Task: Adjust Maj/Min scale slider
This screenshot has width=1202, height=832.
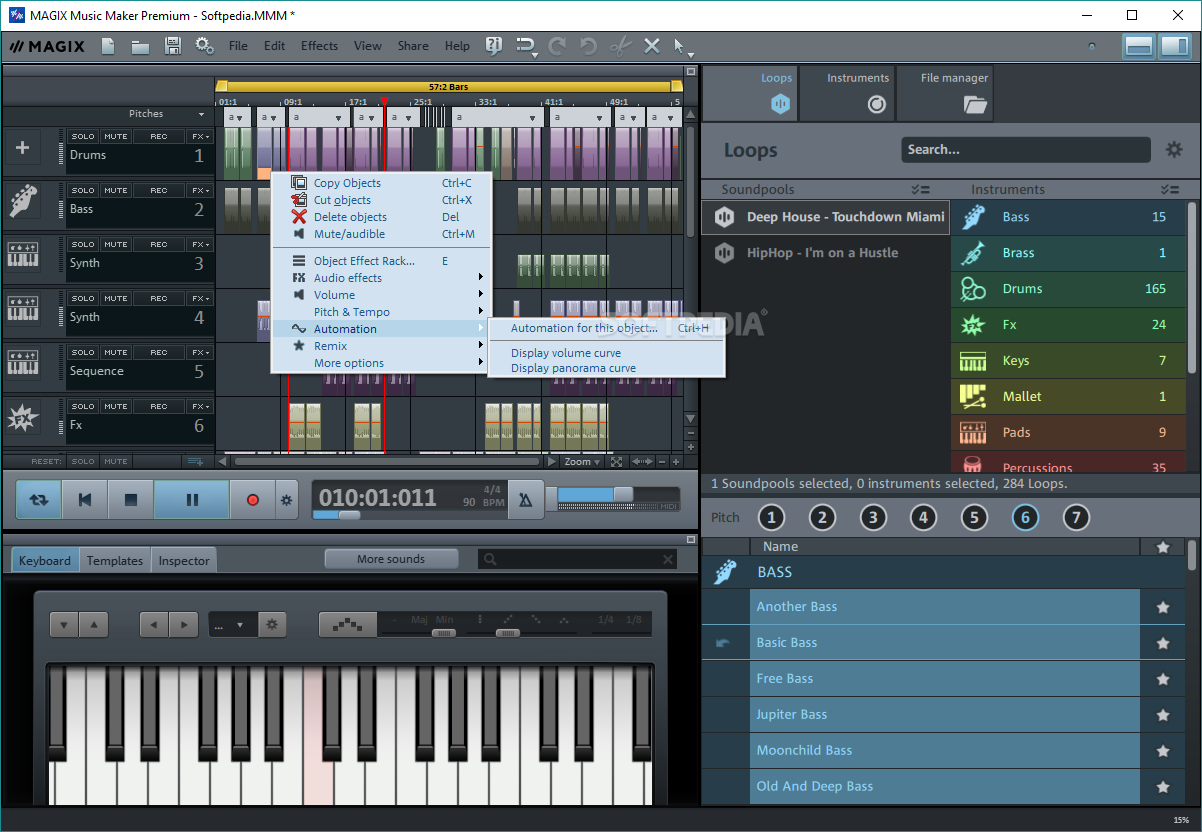Action: point(442,633)
